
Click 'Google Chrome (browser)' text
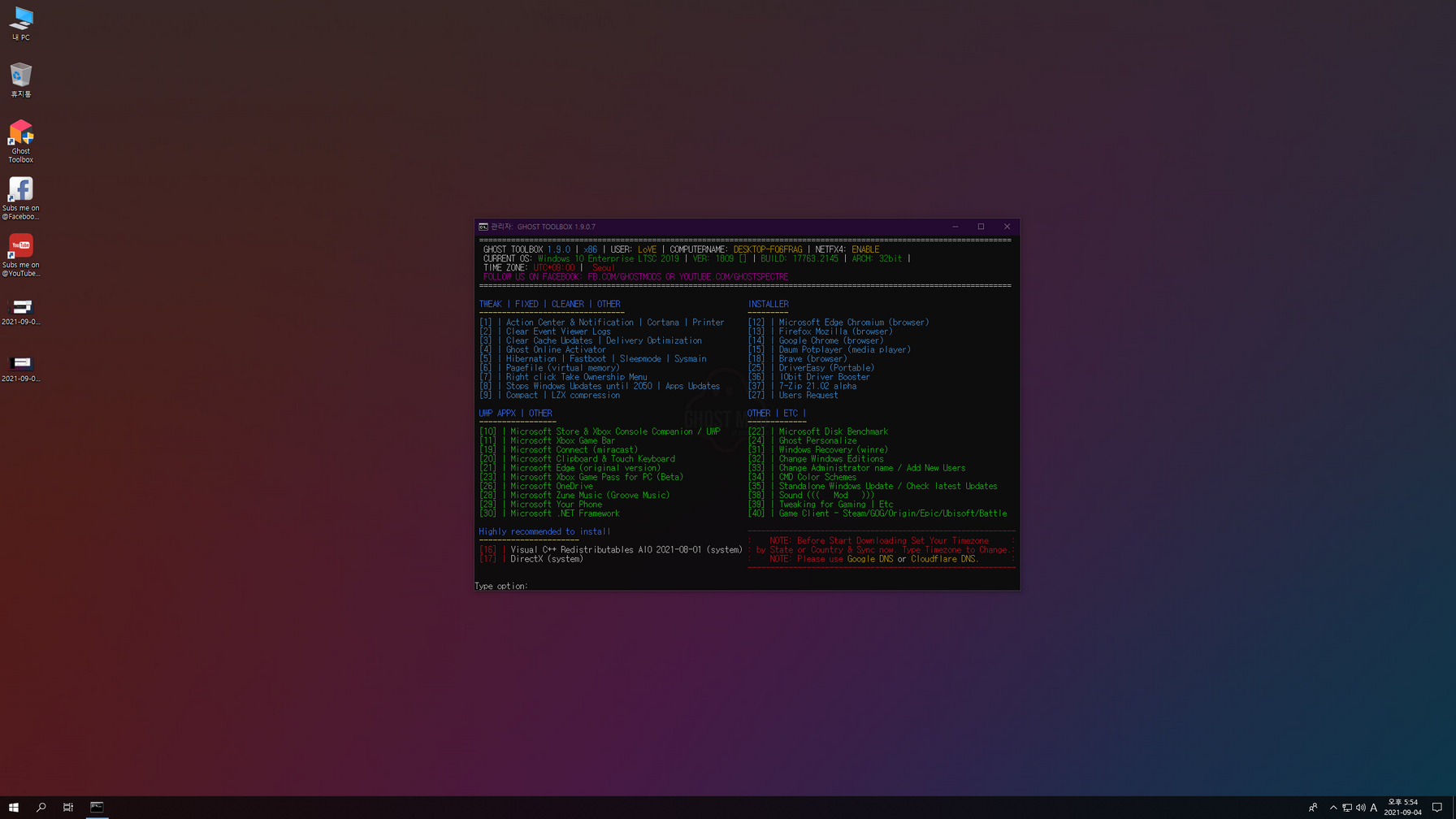(x=831, y=340)
